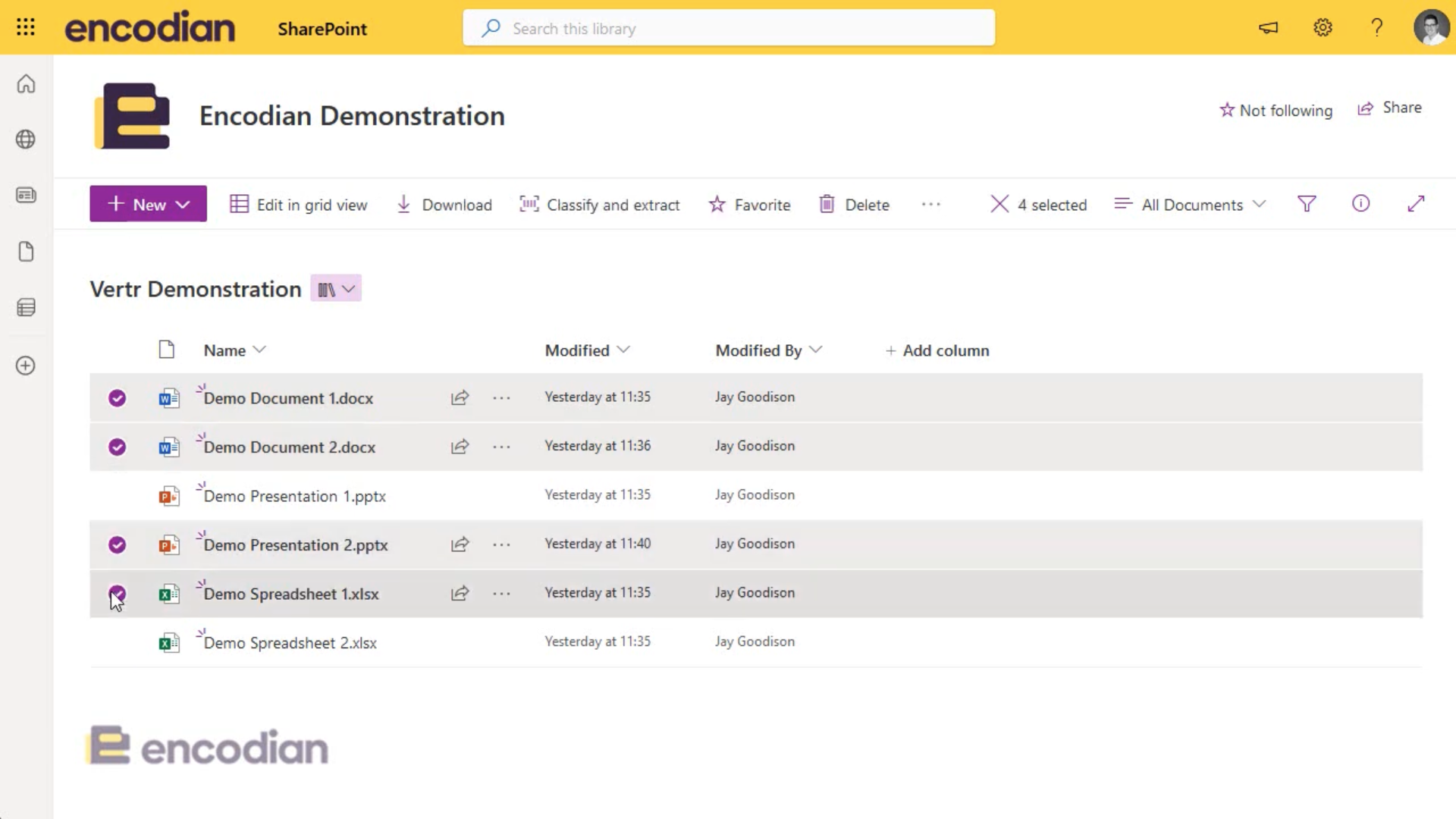Click Jay Goodison in the Demo Spreadsheet 2.xlsx row
This screenshot has height=819, width=1456.
click(755, 642)
